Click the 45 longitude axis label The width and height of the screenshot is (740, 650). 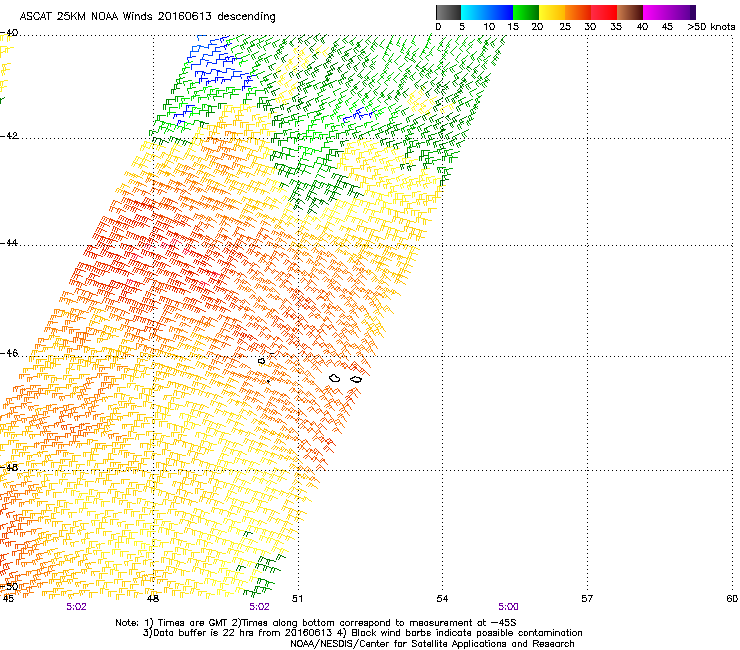point(8,599)
